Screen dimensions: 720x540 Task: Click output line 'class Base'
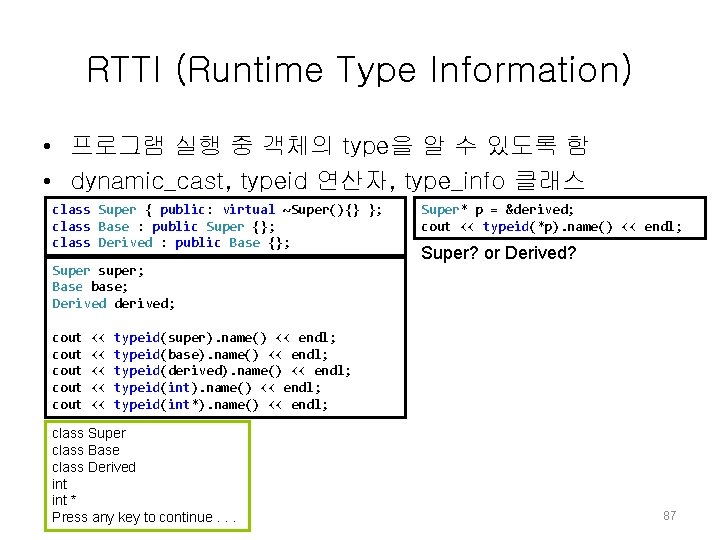pyautogui.click(x=86, y=450)
